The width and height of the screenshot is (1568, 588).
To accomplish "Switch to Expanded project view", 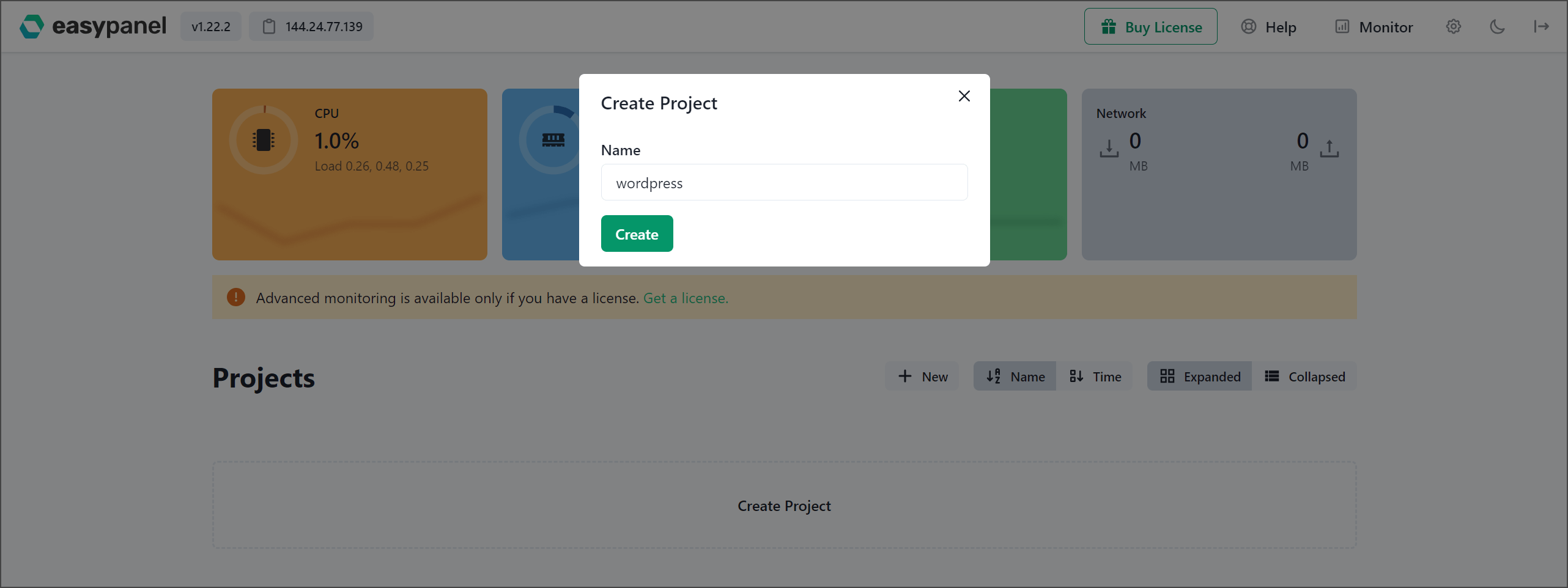I will [x=1199, y=376].
